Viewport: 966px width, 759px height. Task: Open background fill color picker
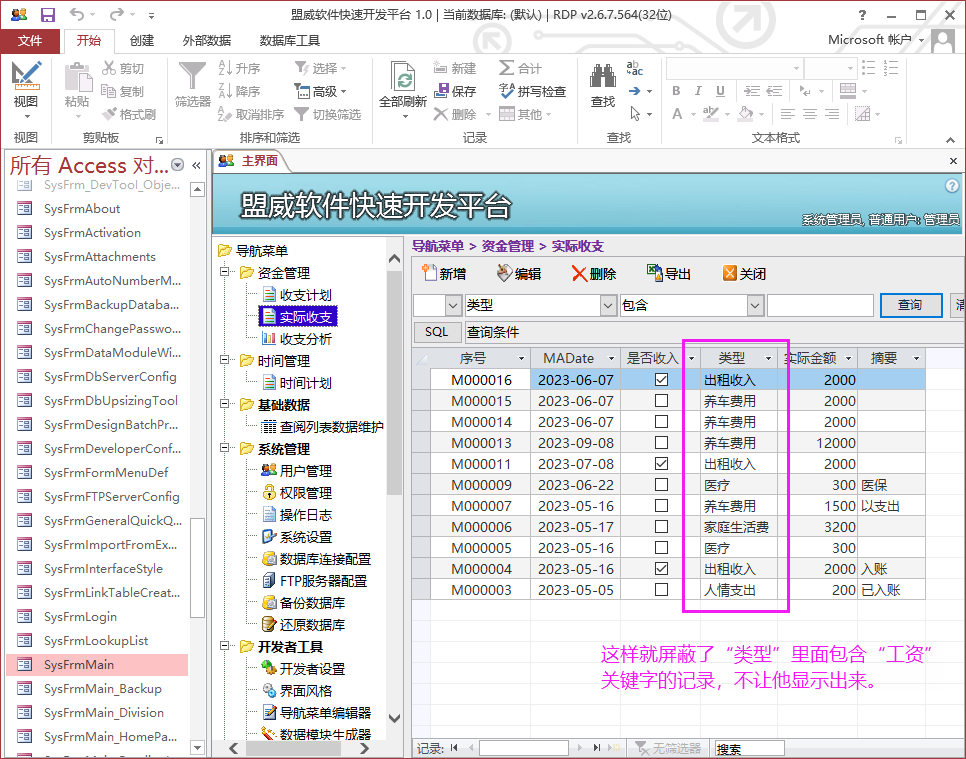(761, 114)
